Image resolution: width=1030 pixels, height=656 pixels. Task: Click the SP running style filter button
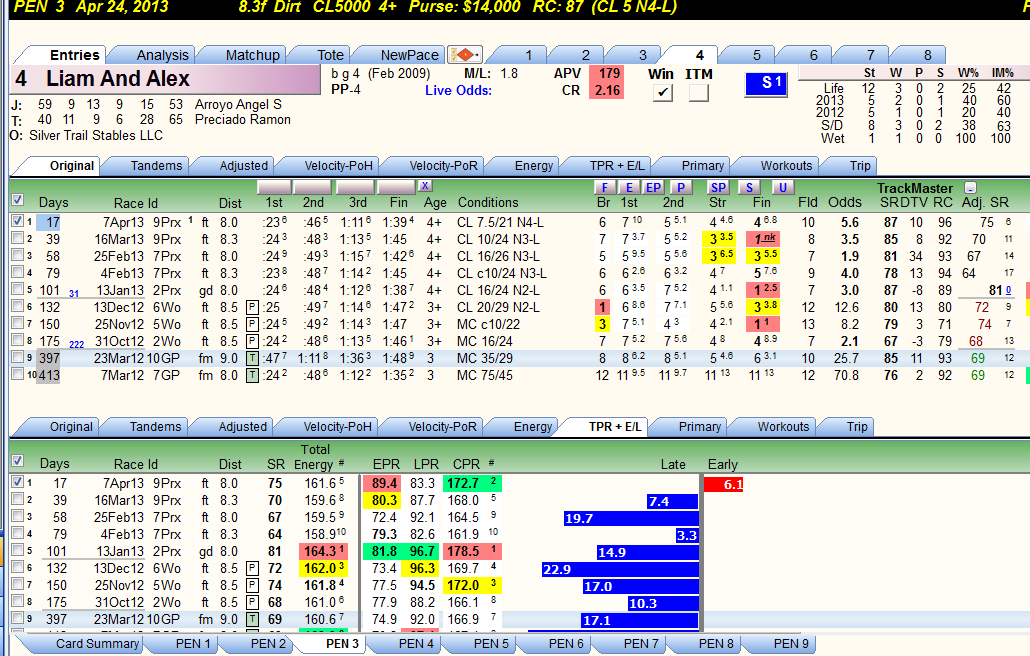(718, 187)
